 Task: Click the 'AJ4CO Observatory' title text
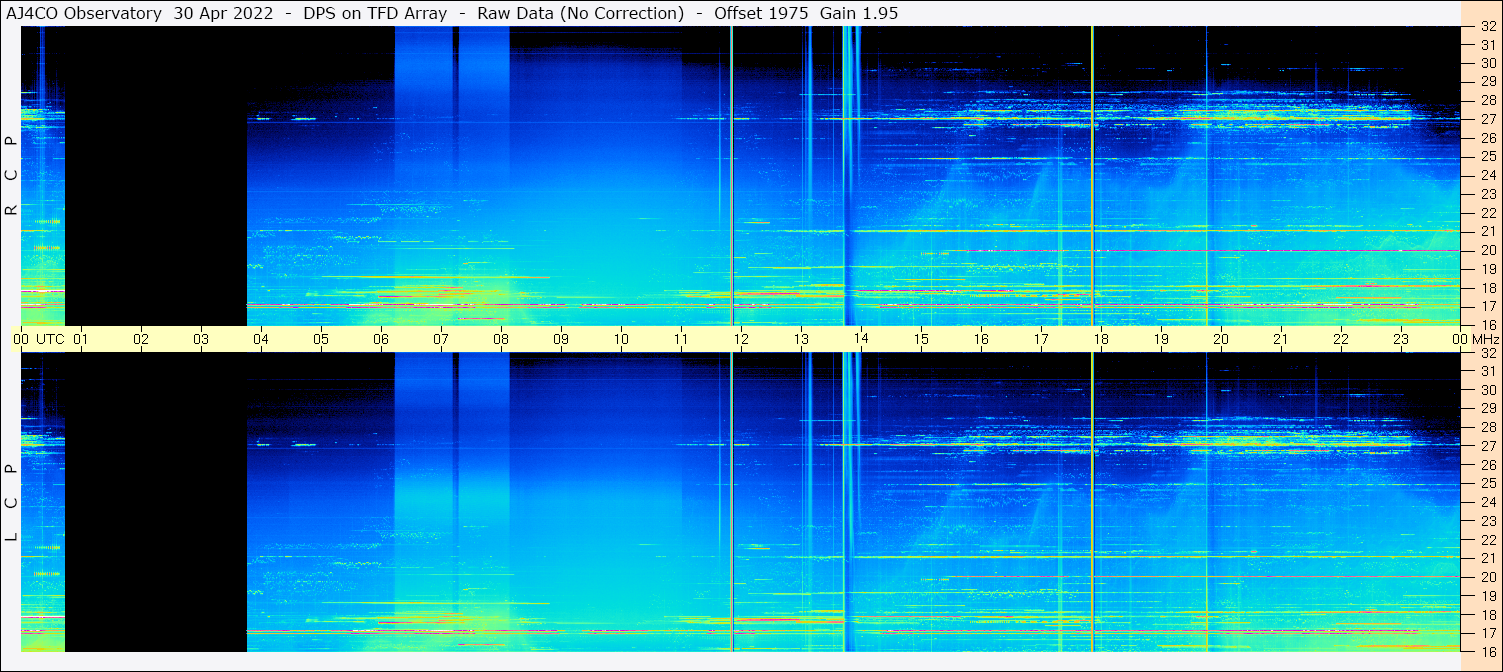[84, 13]
